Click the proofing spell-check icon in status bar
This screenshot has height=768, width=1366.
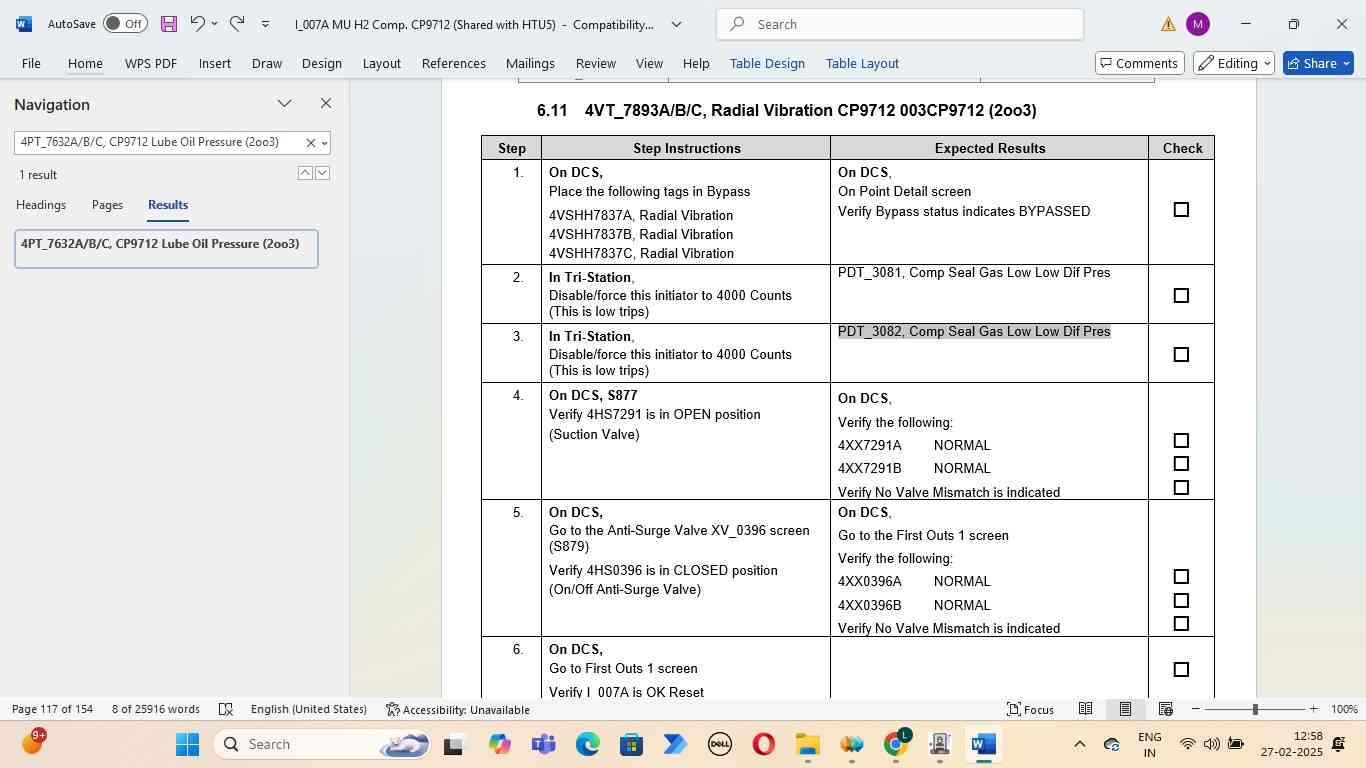pos(226,709)
